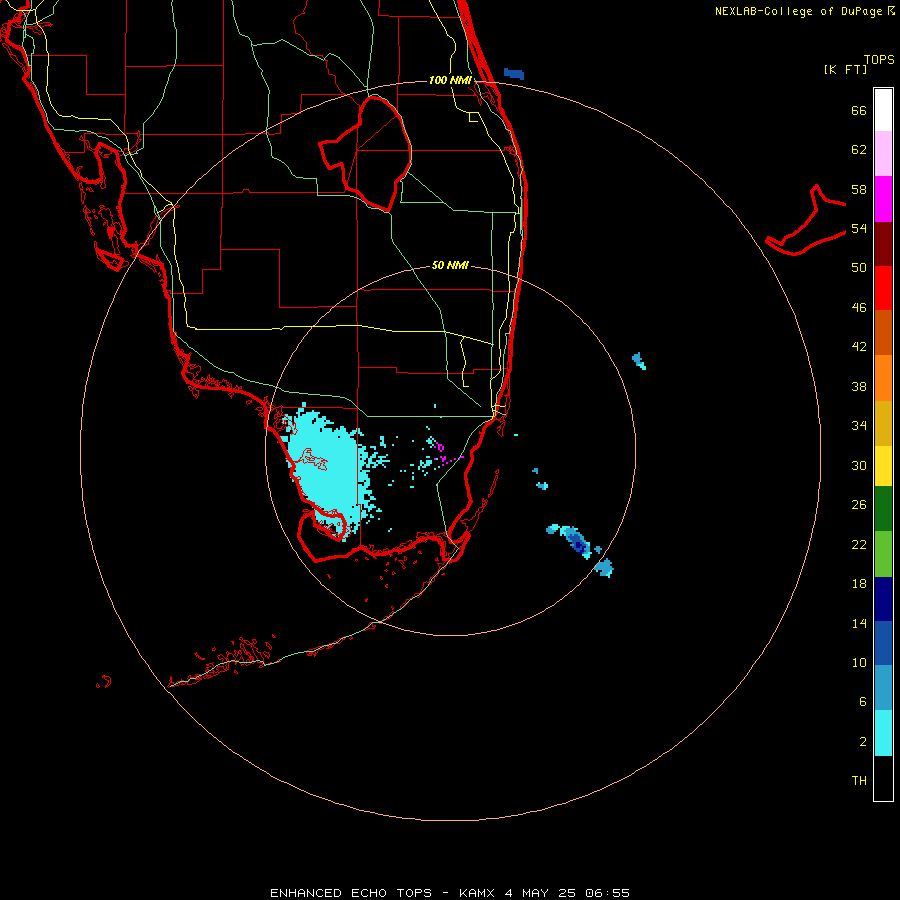Click the light blue legend swatch
The width and height of the screenshot is (900, 900).
pos(883,688)
